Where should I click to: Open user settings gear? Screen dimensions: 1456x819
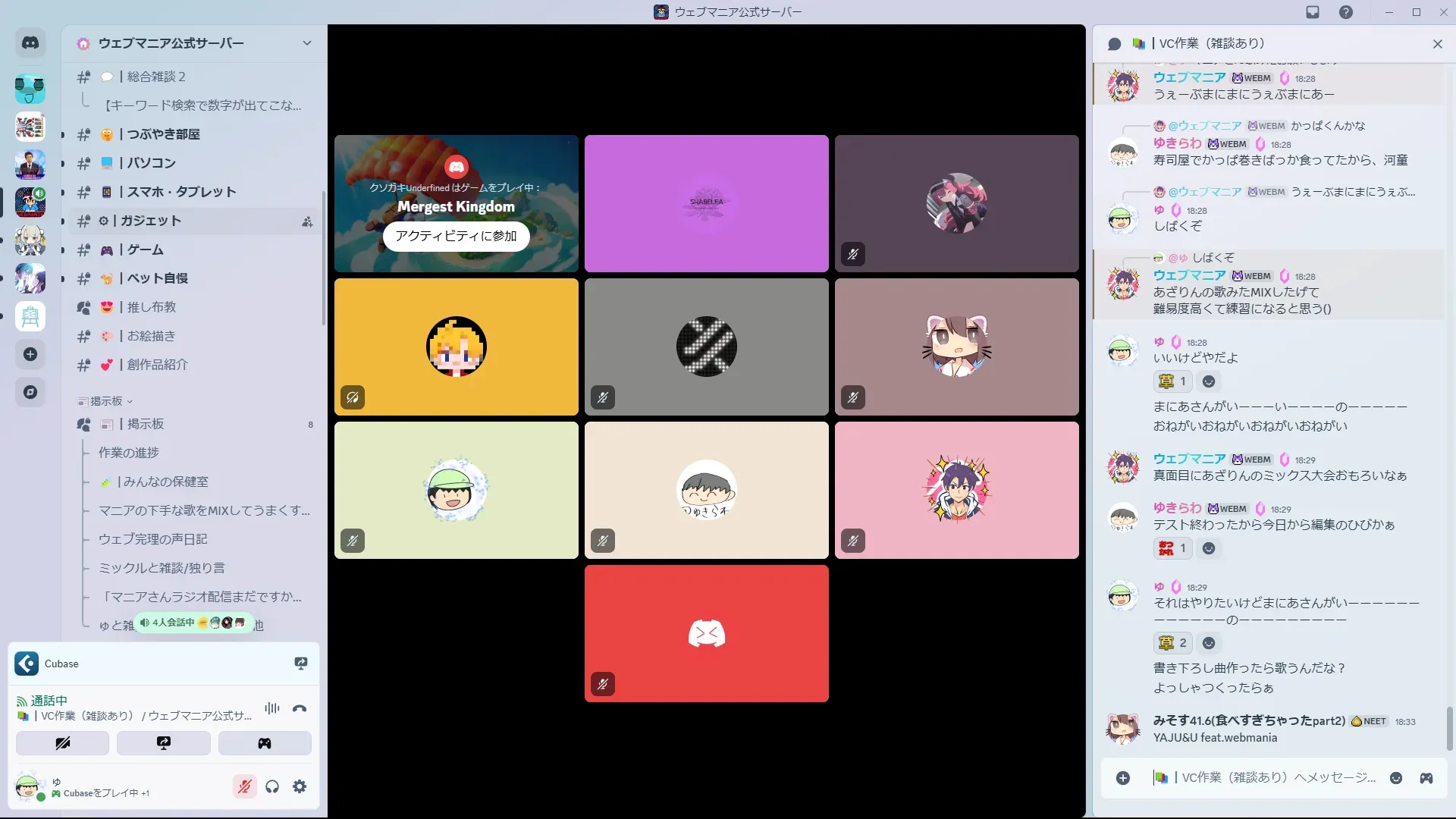point(300,787)
